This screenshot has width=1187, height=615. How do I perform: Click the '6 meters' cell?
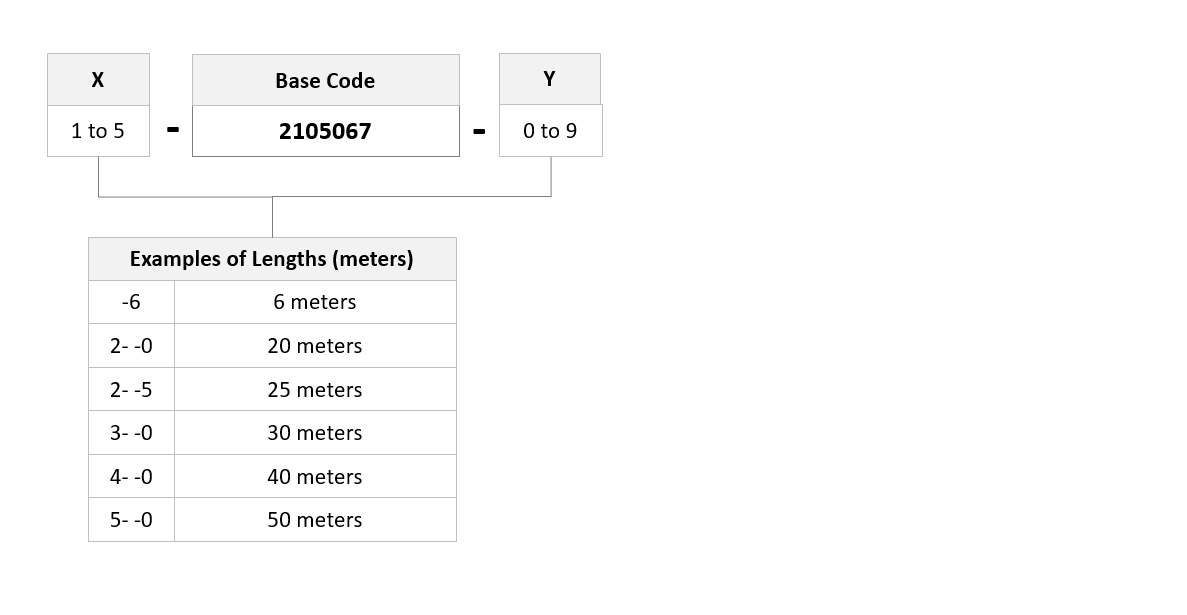(315, 302)
